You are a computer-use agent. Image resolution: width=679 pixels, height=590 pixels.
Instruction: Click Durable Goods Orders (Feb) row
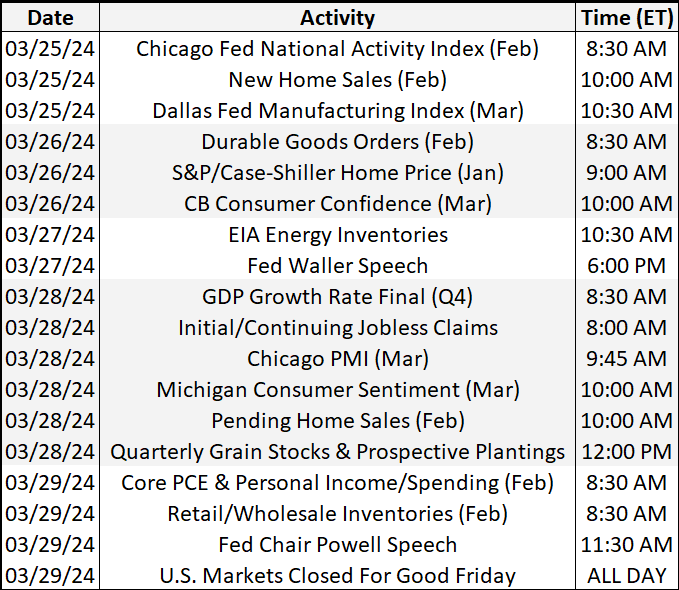[x=340, y=142]
